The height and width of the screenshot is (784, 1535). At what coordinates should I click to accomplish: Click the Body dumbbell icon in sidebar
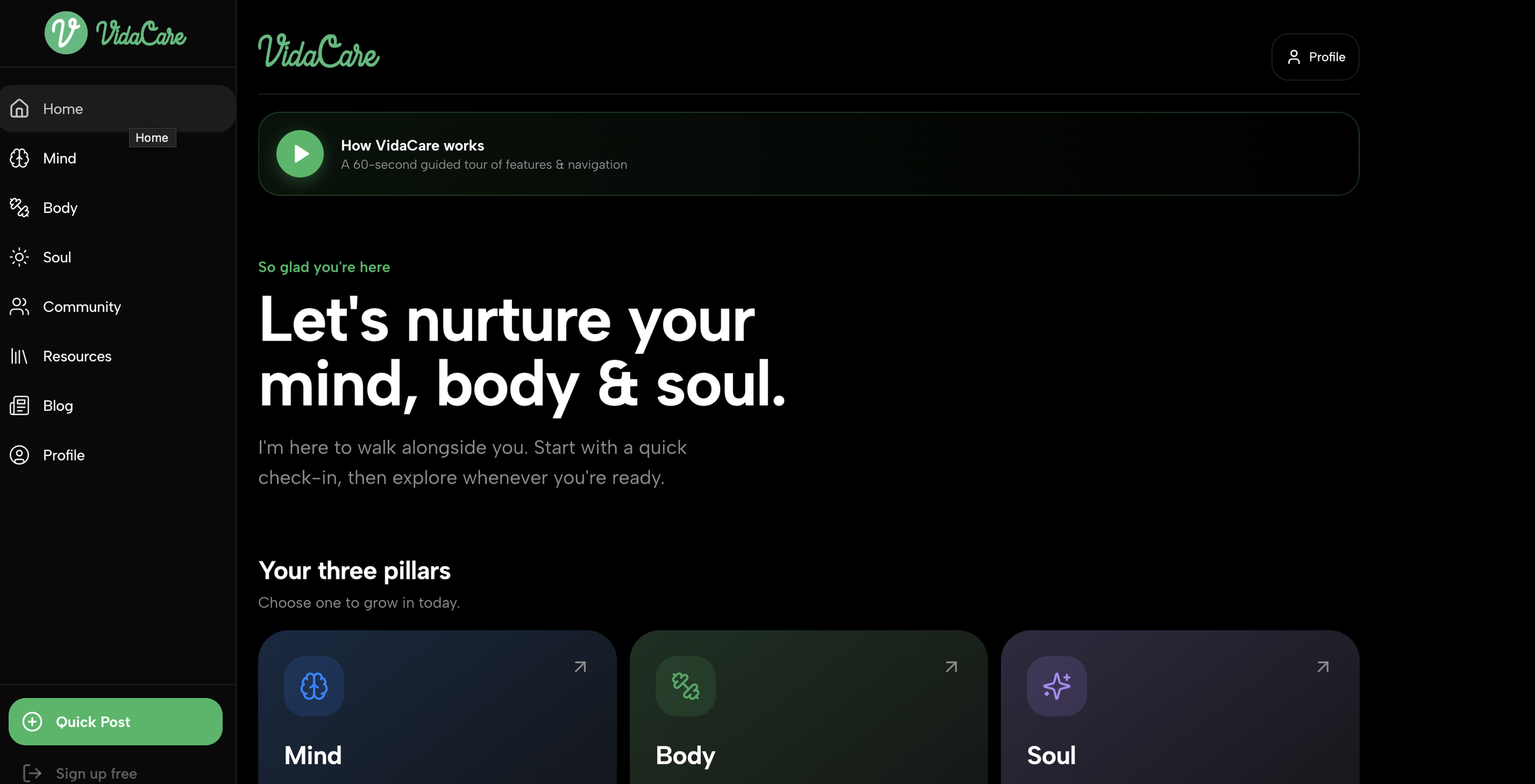(x=20, y=208)
